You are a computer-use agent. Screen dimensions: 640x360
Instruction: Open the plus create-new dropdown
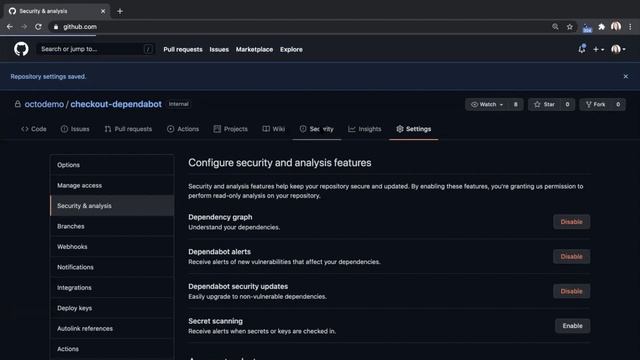pos(598,49)
